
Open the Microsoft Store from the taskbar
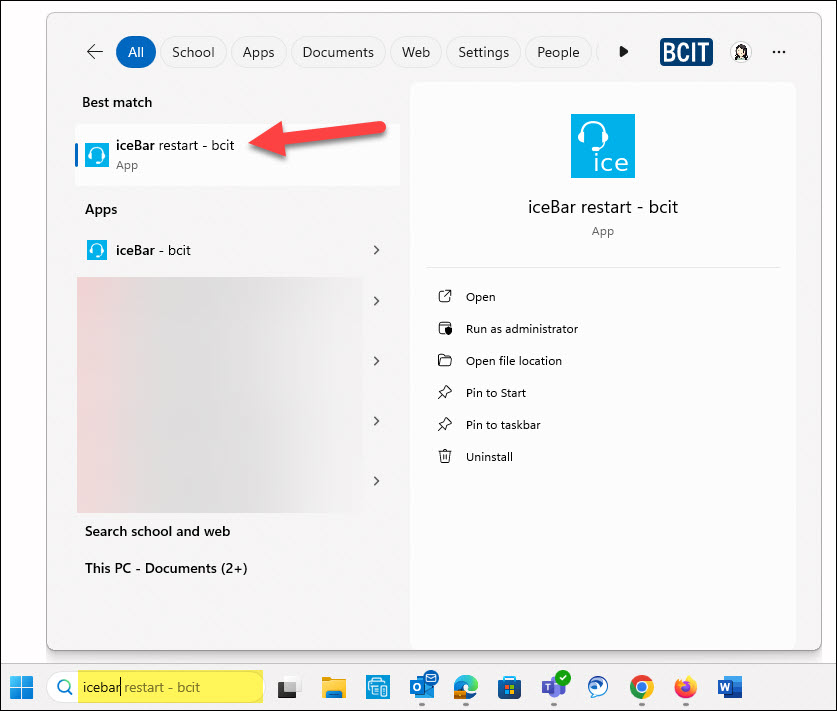pos(509,687)
